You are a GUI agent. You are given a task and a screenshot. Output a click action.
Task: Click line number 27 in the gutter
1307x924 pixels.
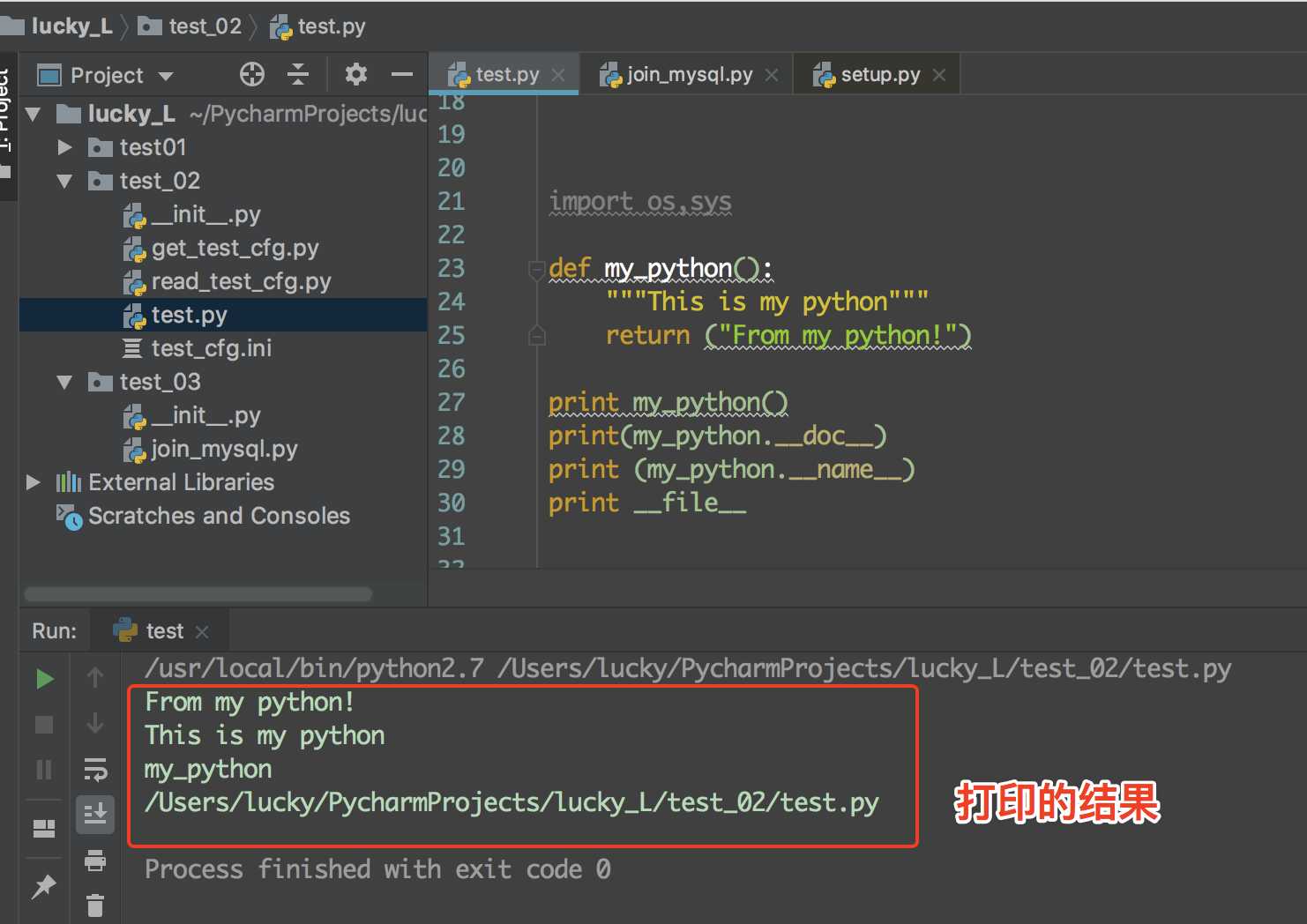tap(452, 403)
